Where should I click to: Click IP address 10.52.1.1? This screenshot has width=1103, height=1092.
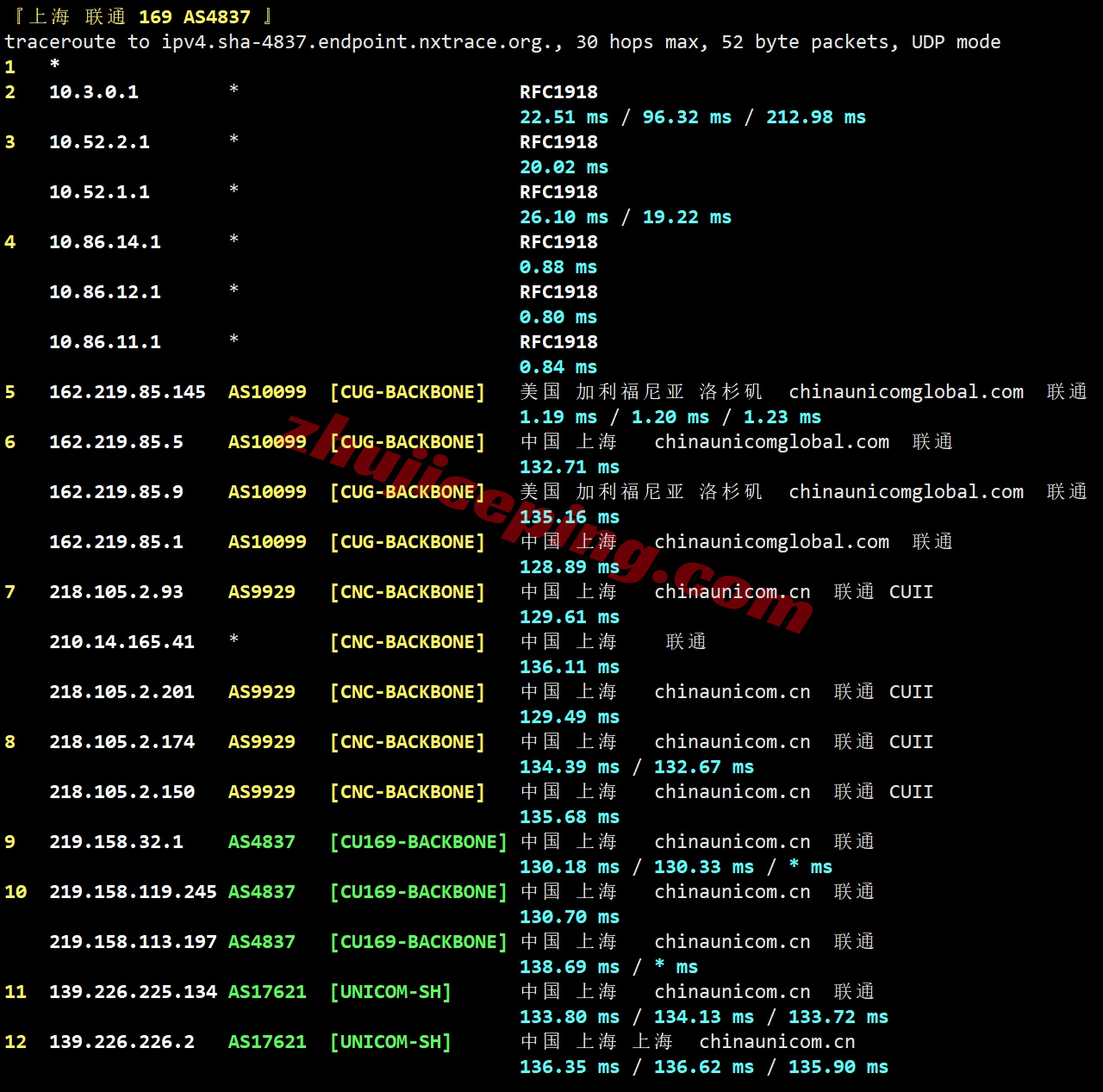coord(99,192)
